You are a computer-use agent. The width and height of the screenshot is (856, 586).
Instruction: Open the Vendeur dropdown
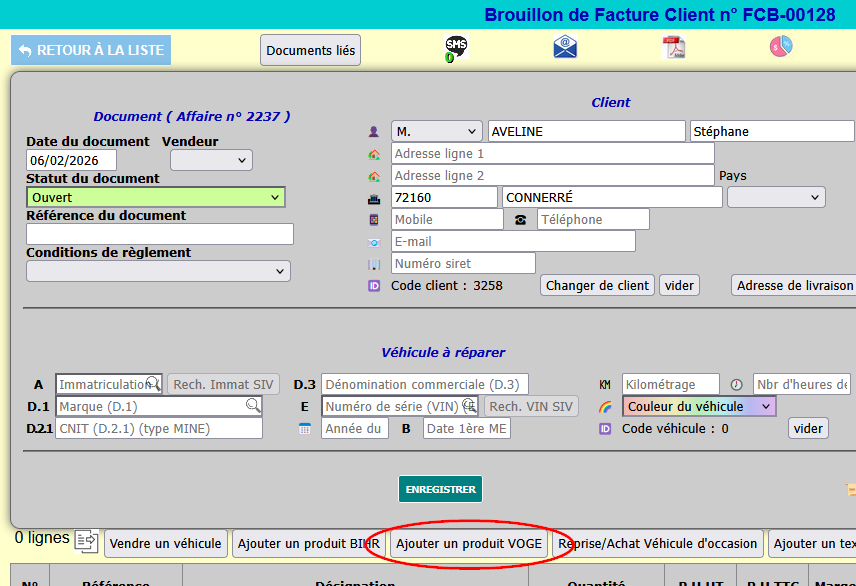211,160
